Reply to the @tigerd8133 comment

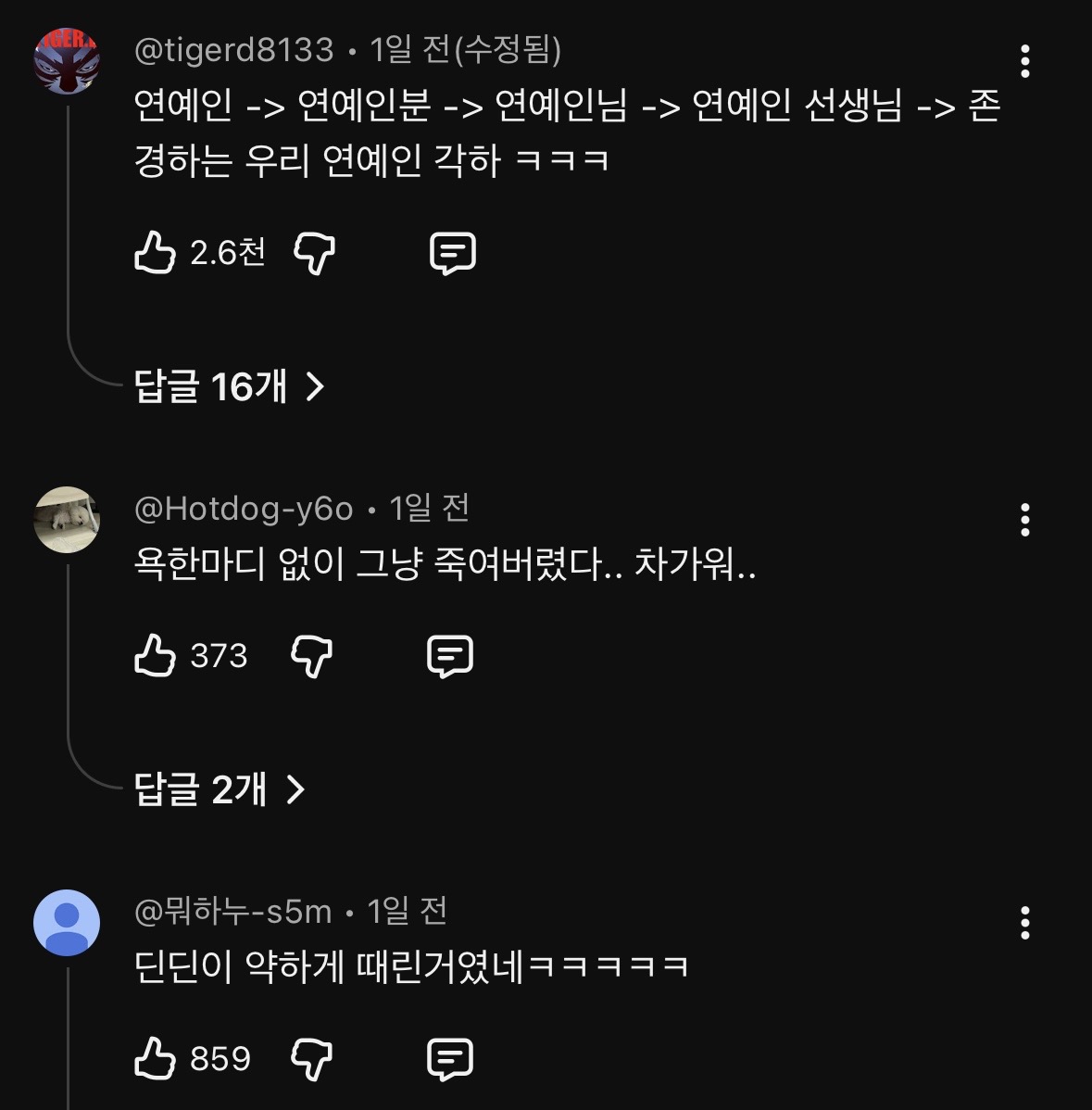click(x=453, y=252)
